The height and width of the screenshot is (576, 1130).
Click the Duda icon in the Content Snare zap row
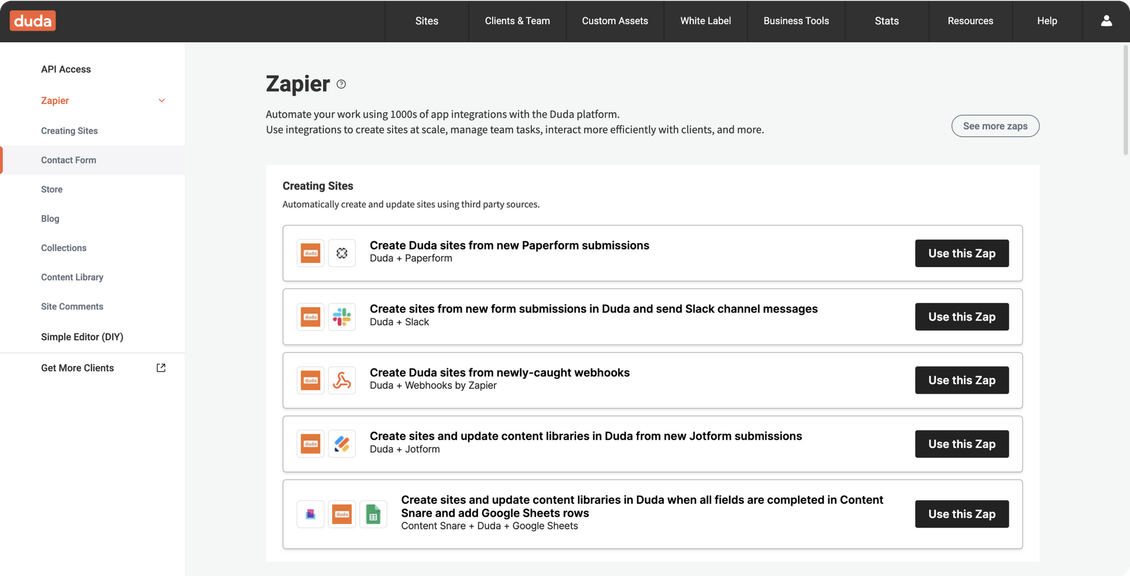[342, 514]
